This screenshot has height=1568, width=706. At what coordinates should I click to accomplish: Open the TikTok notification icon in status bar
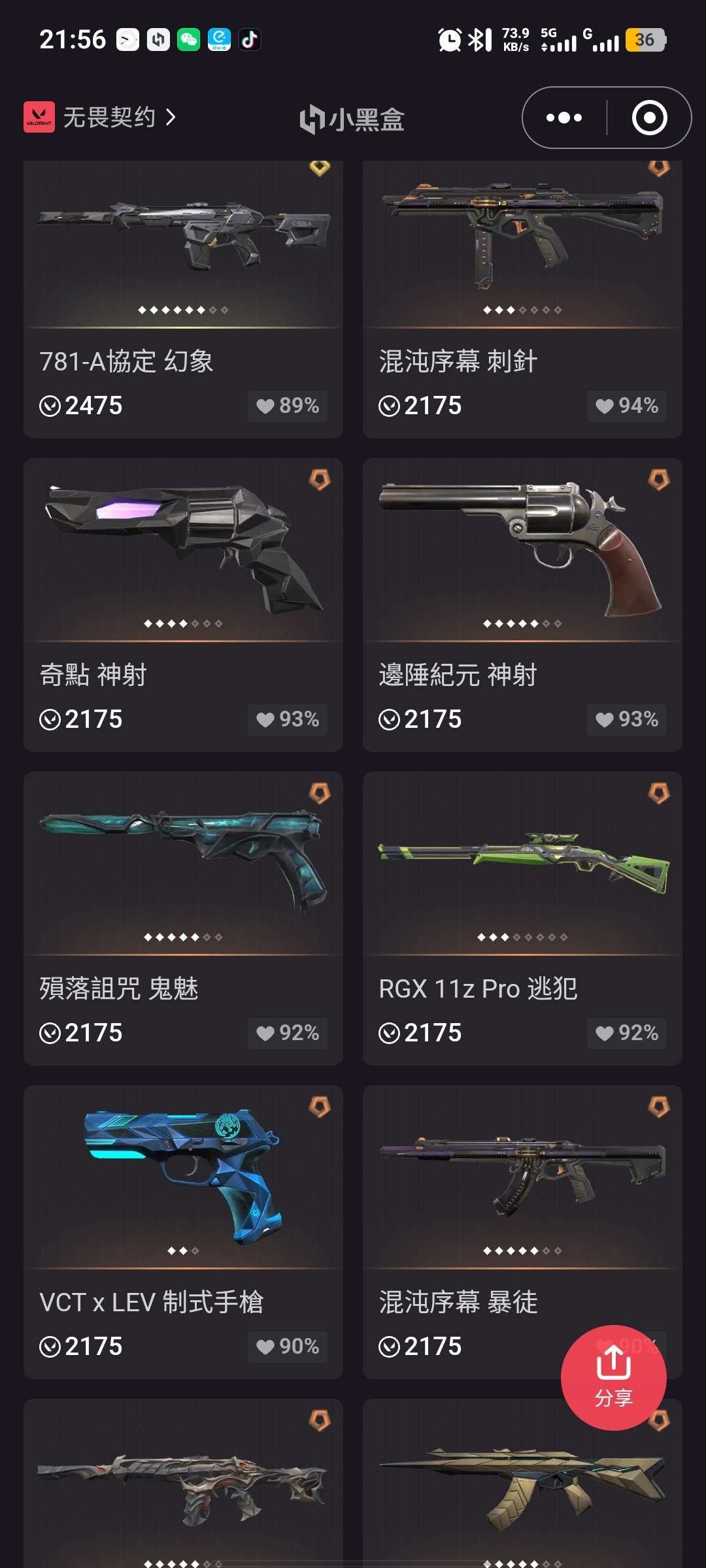coord(250,40)
